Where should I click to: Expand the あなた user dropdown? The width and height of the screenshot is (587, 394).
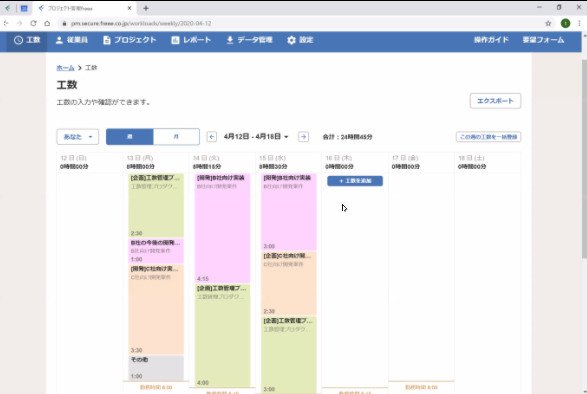click(77, 137)
